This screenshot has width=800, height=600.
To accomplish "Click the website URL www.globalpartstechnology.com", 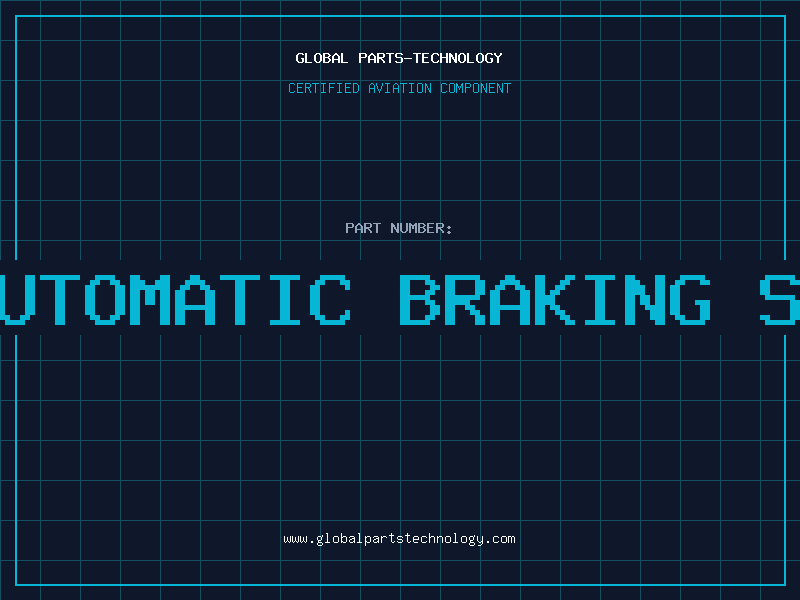I will [x=399, y=539].
